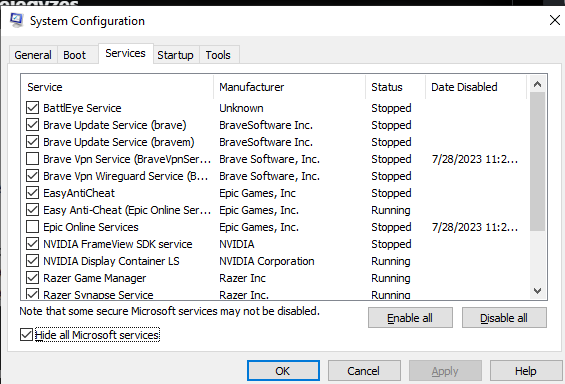Click Running status of Razer Game Manager
Viewport: 565px width, 384px height.
point(391,278)
